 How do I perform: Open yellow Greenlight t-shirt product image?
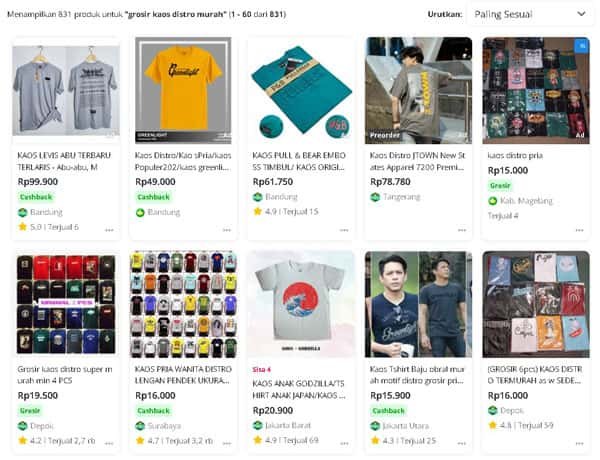(183, 91)
